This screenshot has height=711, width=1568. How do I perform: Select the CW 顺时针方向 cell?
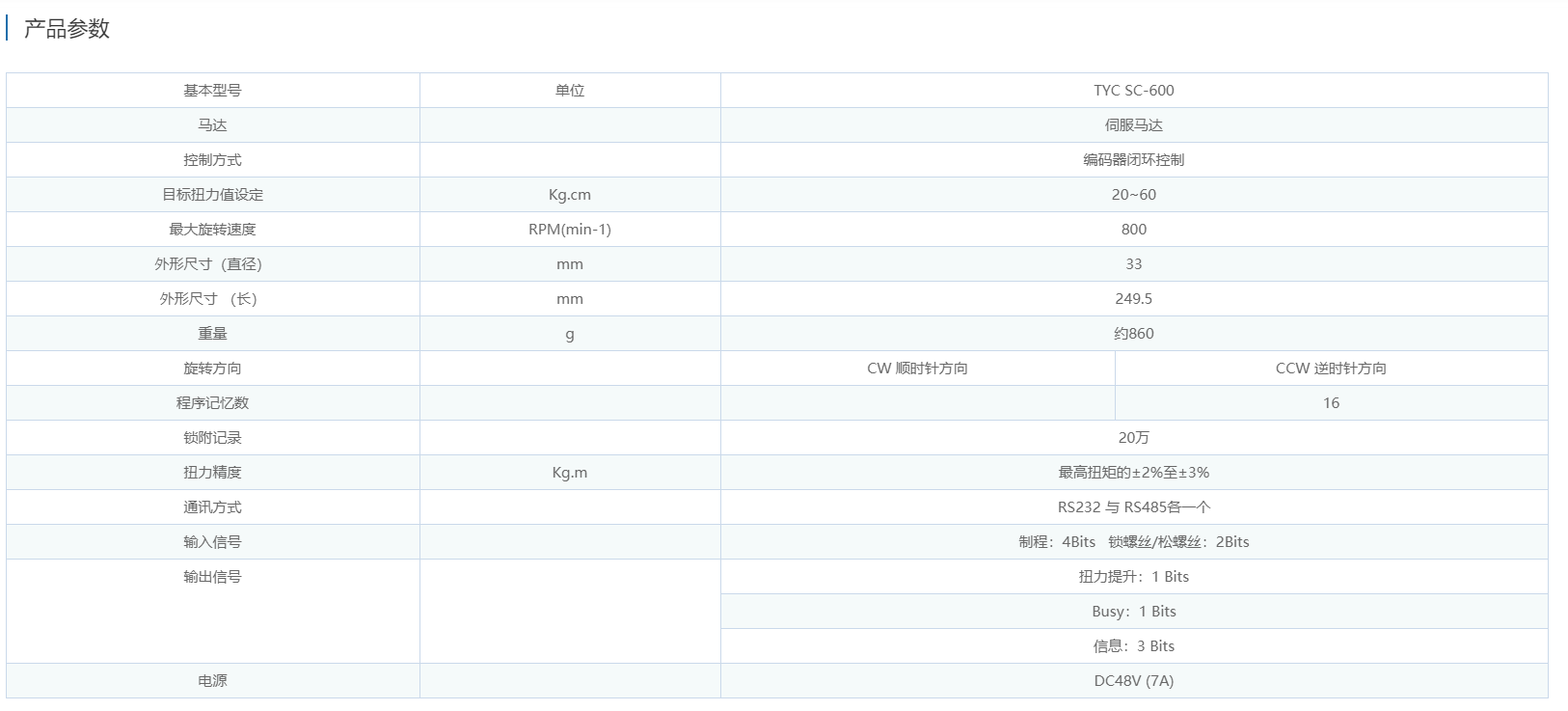(918, 369)
